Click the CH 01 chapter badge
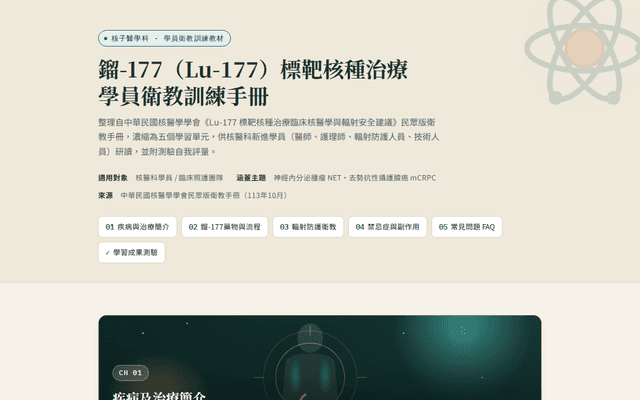The image size is (640, 400). pos(131,373)
